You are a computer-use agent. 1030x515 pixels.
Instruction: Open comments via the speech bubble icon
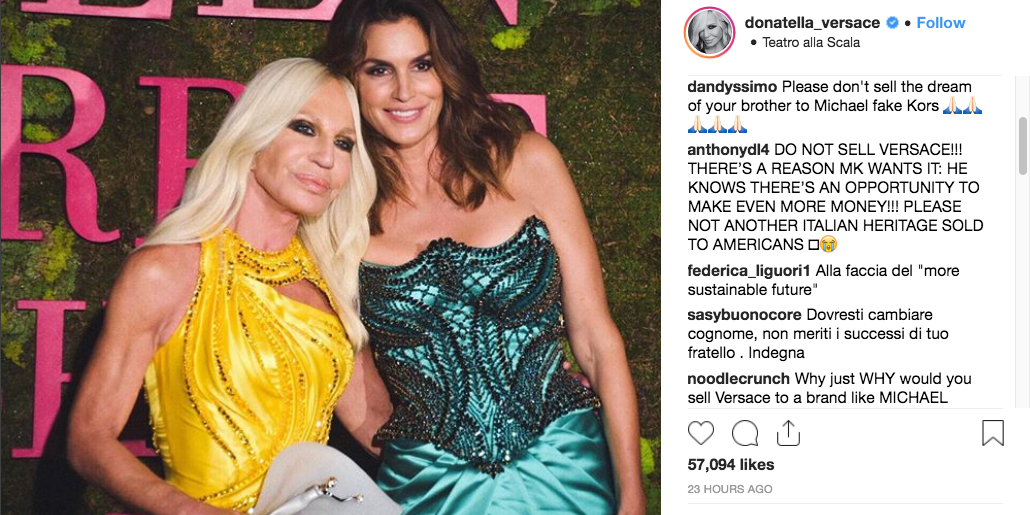point(745,433)
